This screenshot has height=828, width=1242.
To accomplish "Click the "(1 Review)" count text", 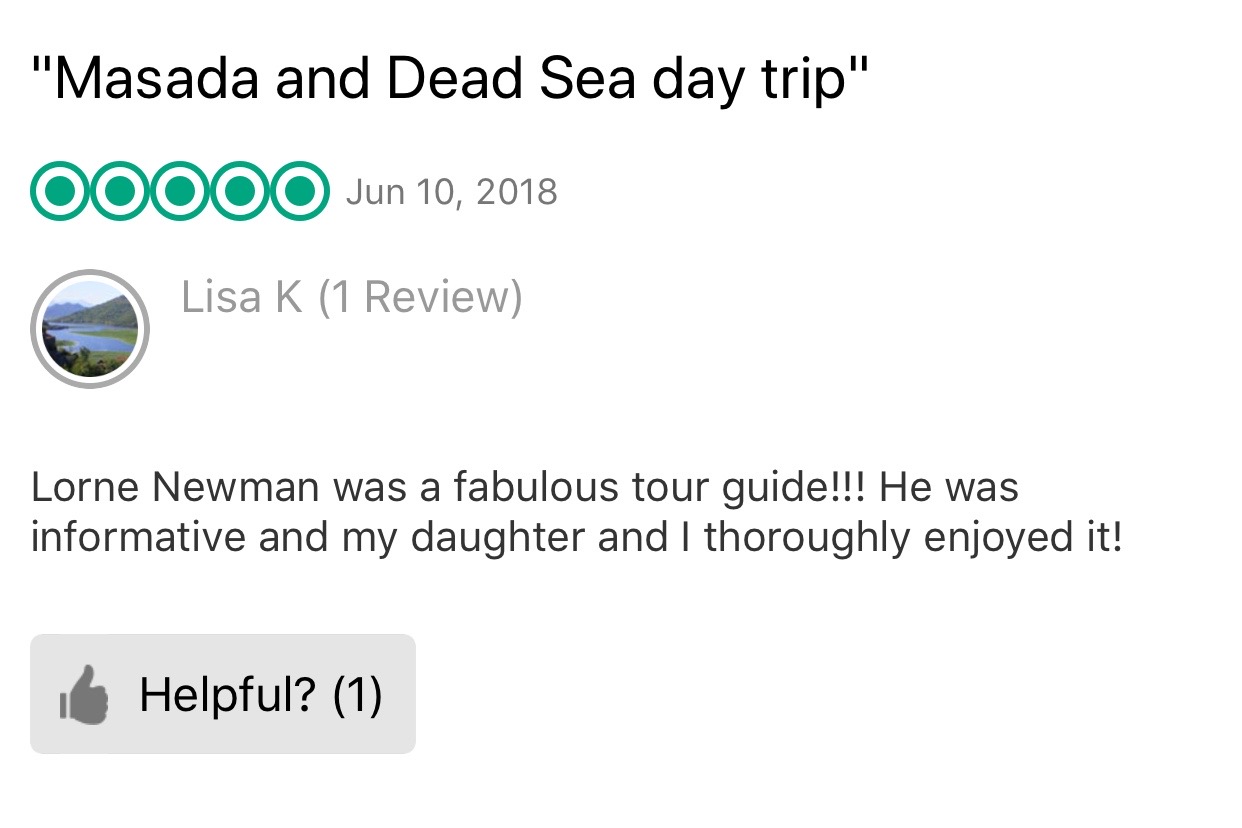I will click(420, 298).
